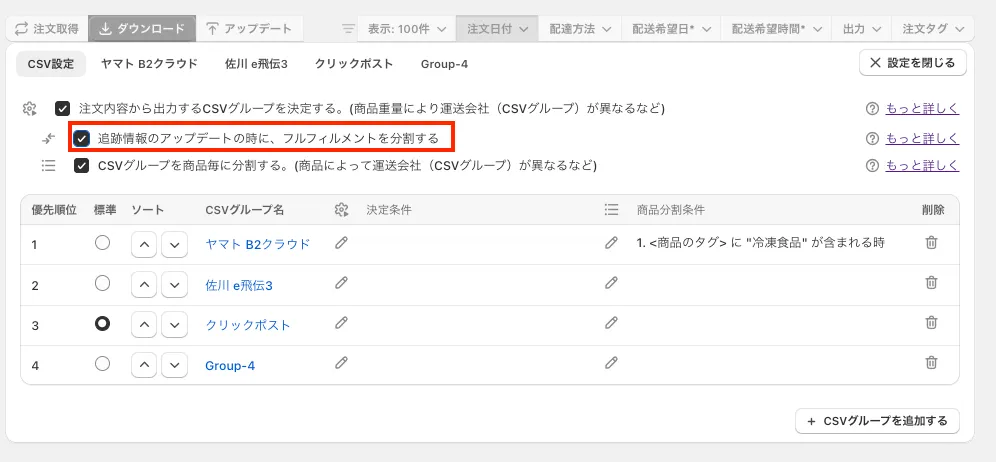Viewport: 996px width, 462px height.
Task: Move ヤマト B2クラウド down with the down arrow
Action: tap(175, 244)
